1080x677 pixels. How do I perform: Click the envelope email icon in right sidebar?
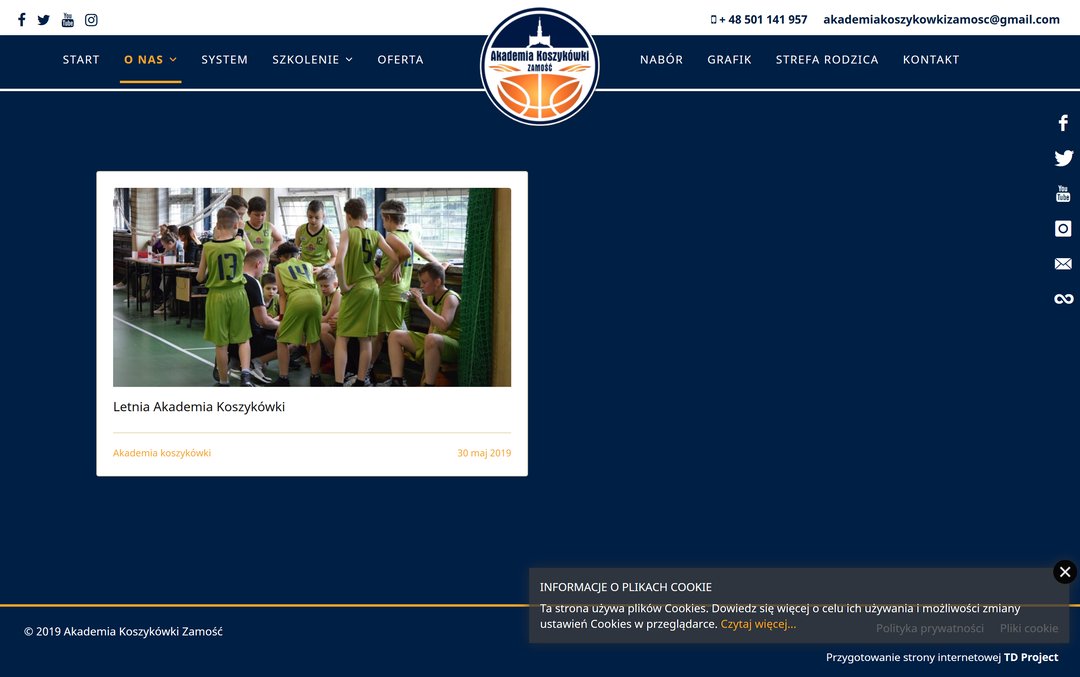point(1063,264)
